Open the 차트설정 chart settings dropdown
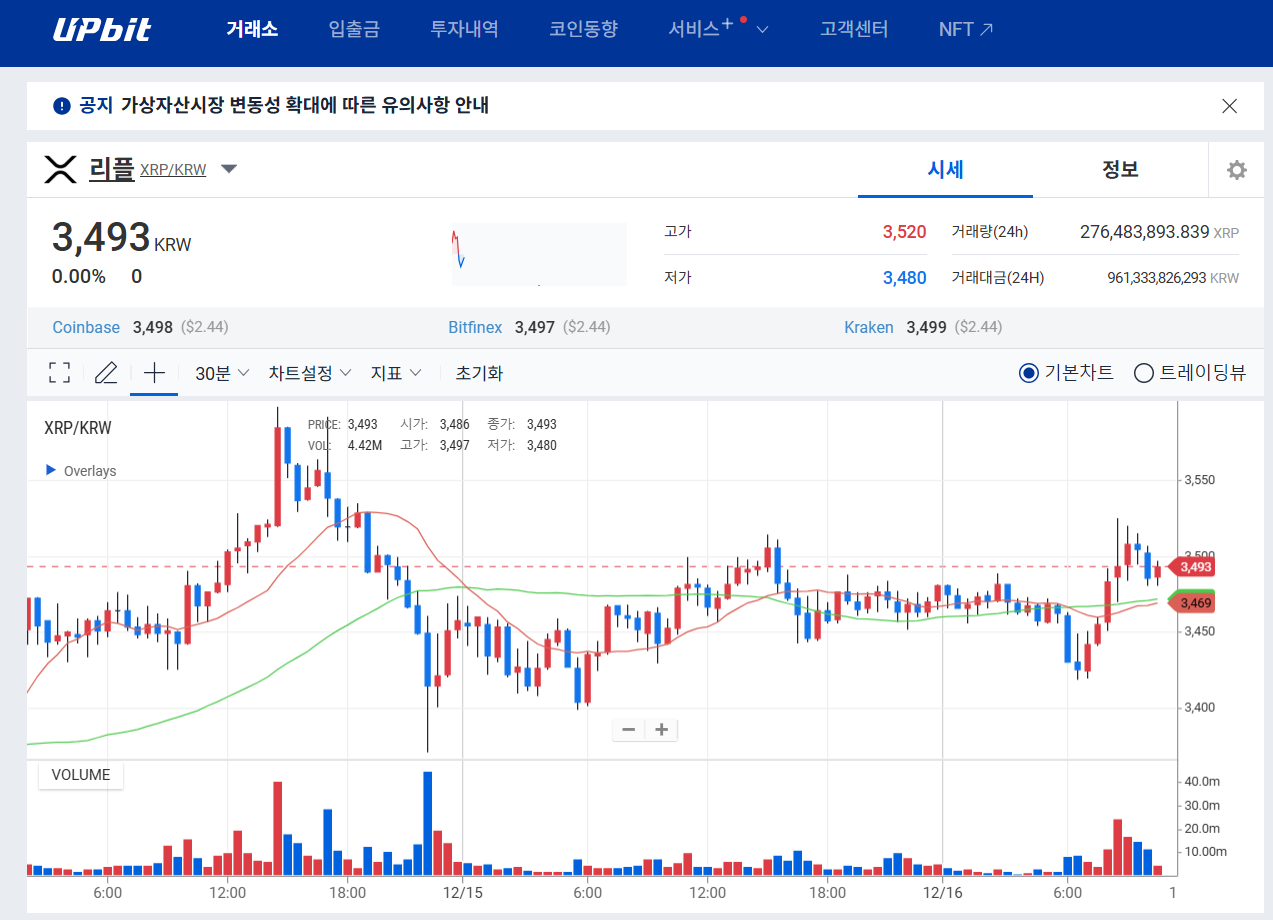1273x920 pixels. [x=310, y=373]
